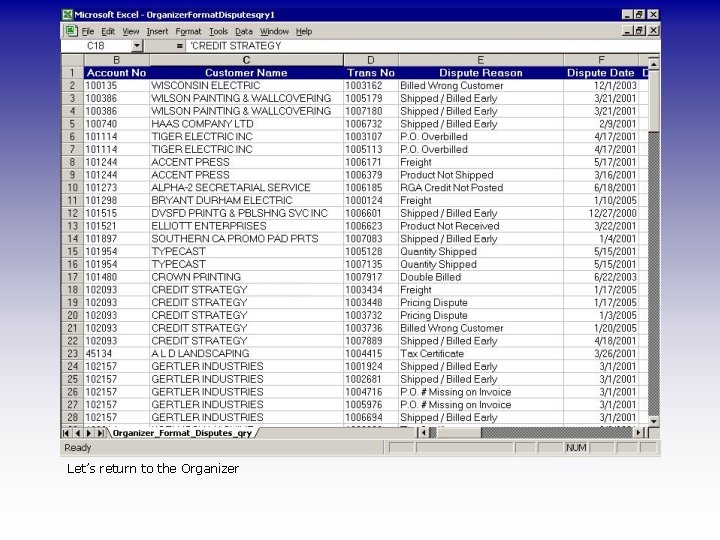Open the Window menu
The height and width of the screenshot is (540, 720).
[274, 32]
